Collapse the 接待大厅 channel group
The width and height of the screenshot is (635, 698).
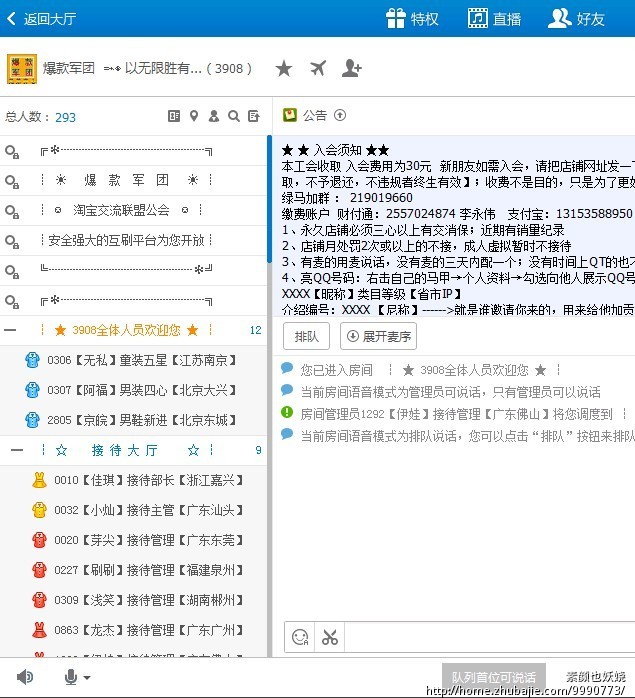pyautogui.click(x=17, y=450)
